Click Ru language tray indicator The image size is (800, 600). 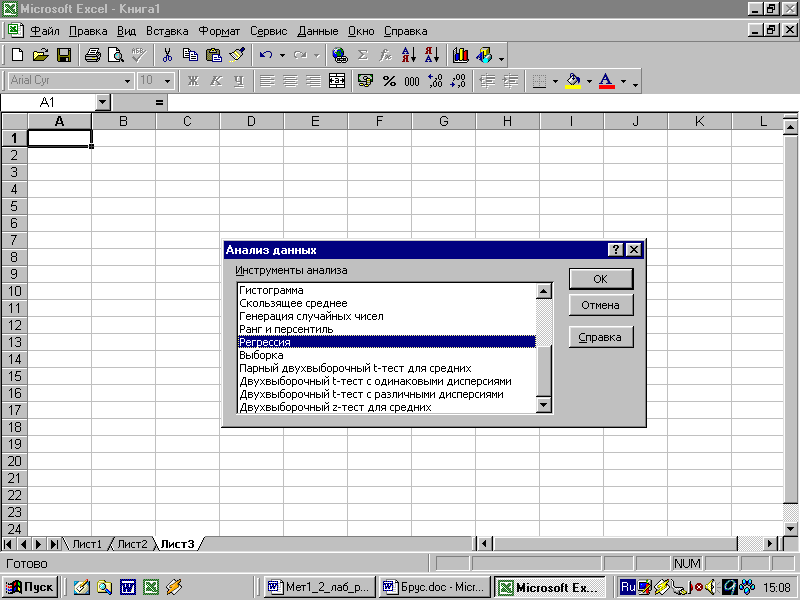click(628, 587)
